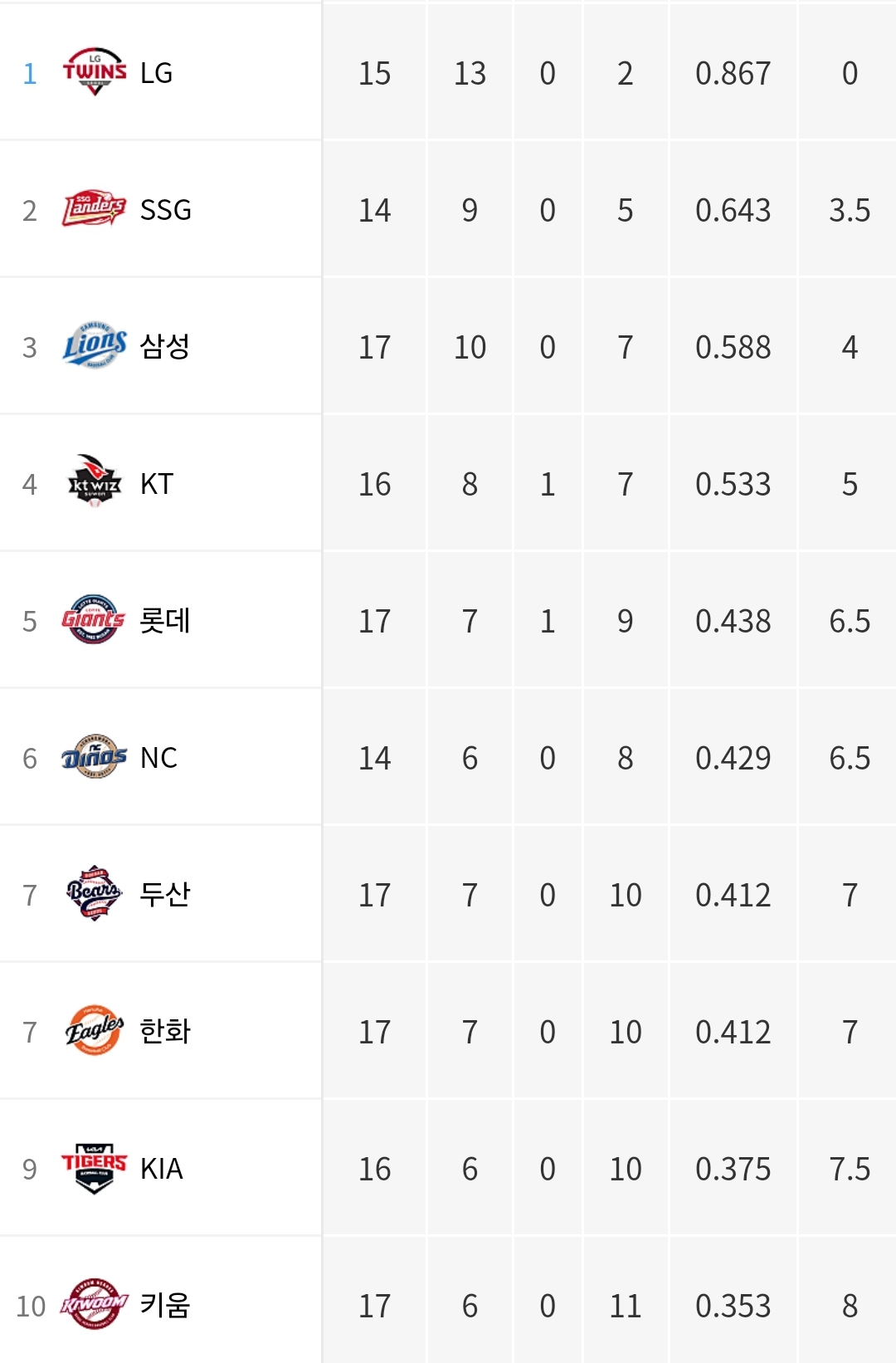The image size is (896, 1363).
Task: Click the Doosan Bears team logo
Action: (95, 893)
